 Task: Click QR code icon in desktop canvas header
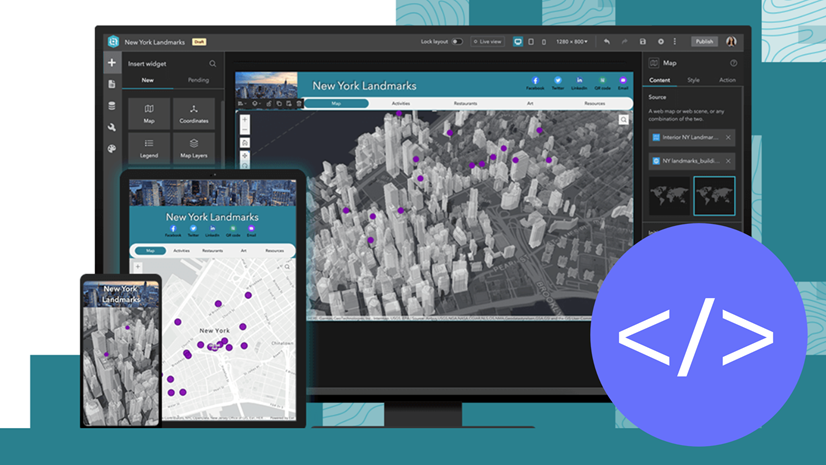click(602, 83)
